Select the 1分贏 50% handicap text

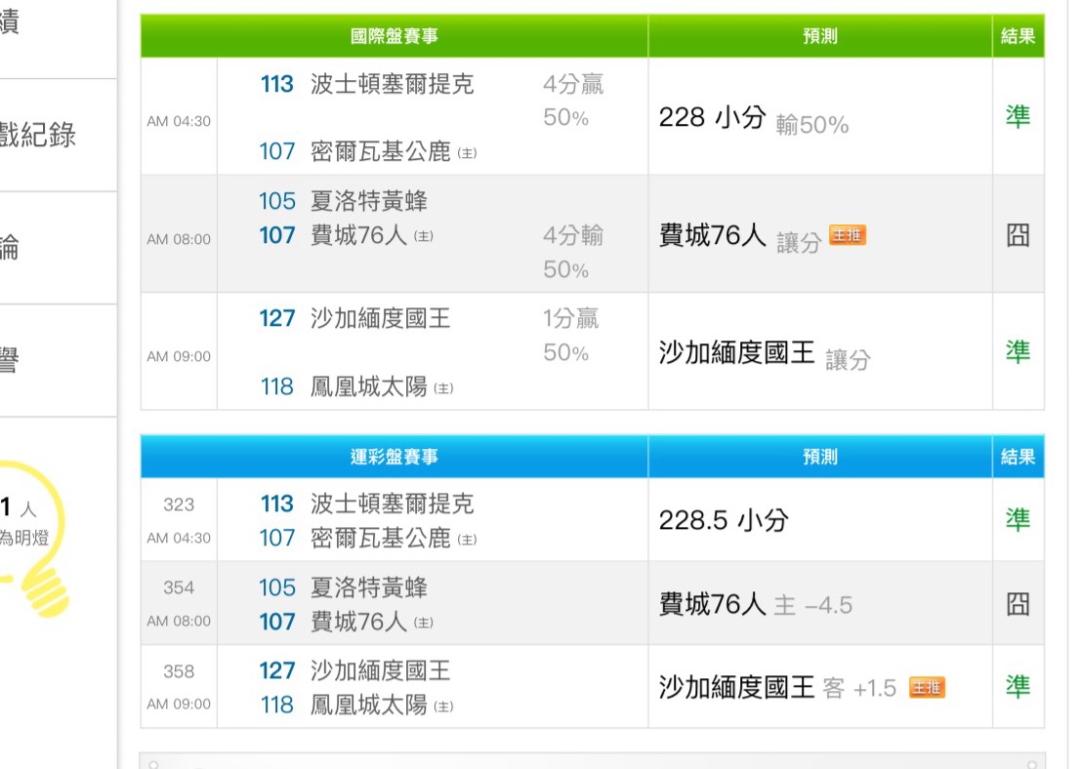571,336
